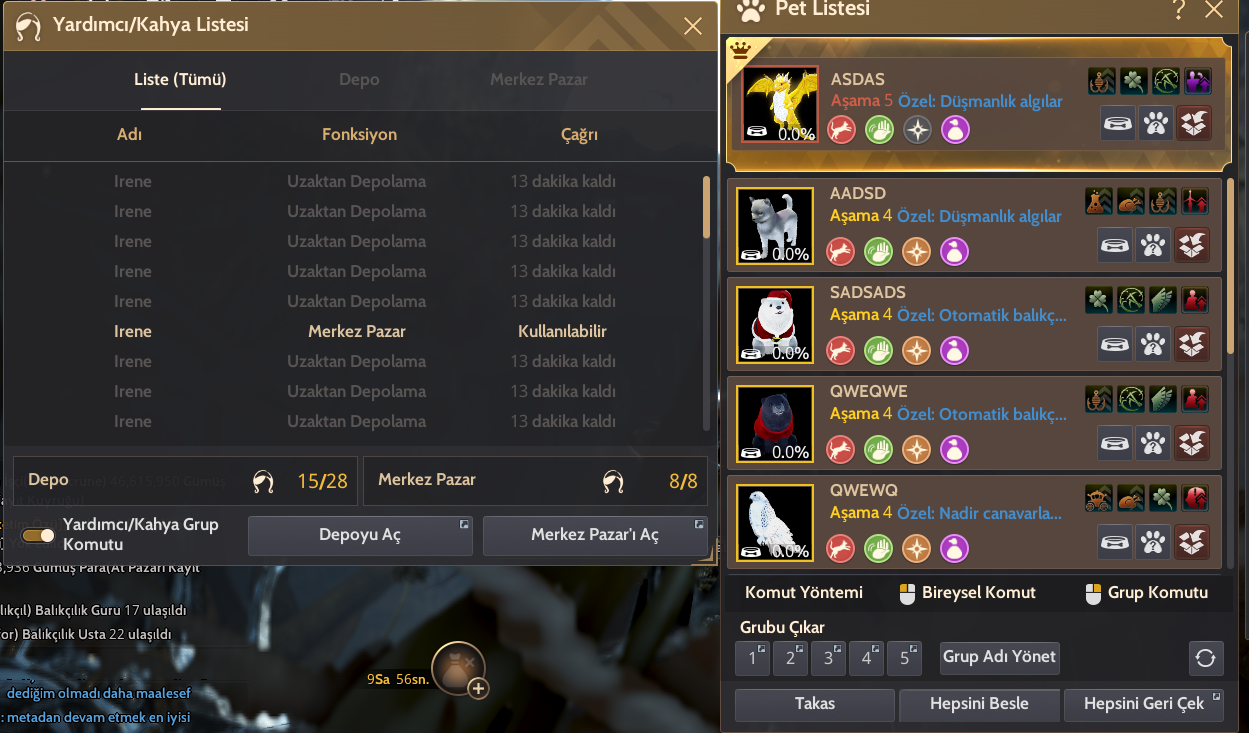Click the money bag plus icon near timer
1249x733 pixels.
[460, 668]
